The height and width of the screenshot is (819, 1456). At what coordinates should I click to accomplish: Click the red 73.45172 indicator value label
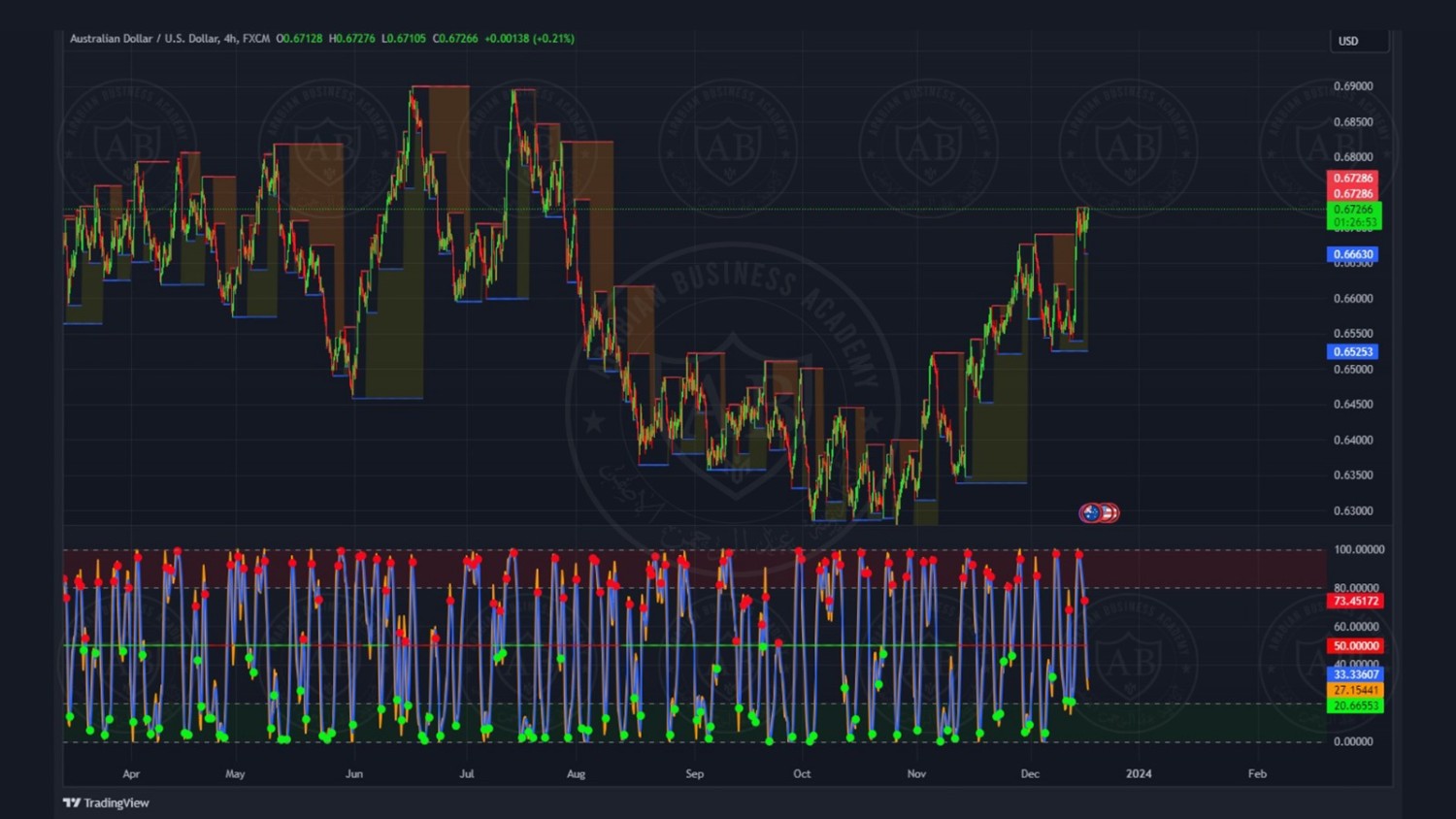coord(1356,601)
